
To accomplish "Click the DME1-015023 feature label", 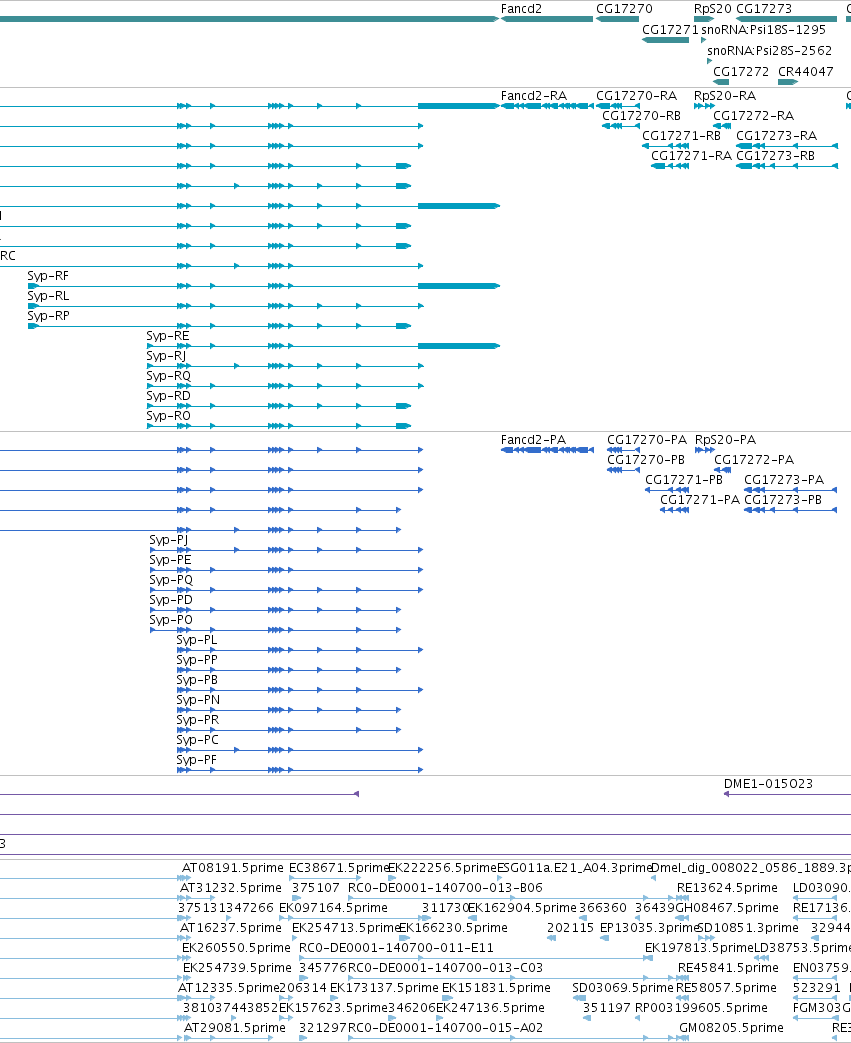I will tap(768, 784).
